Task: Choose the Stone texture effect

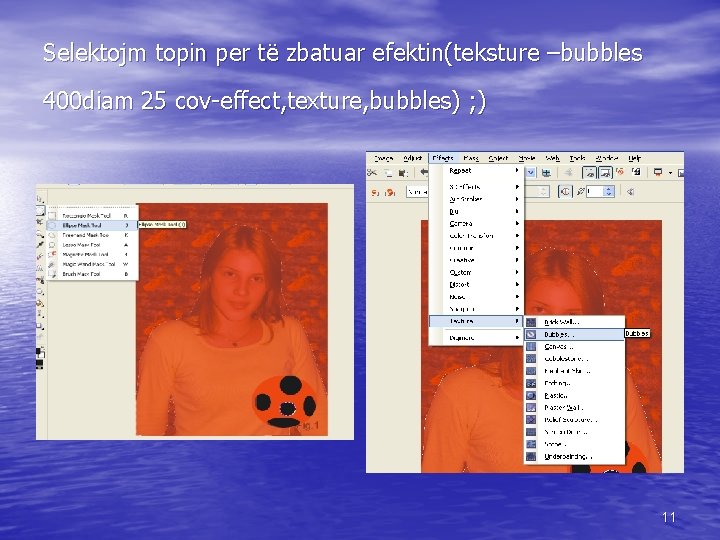Action: pos(574,444)
